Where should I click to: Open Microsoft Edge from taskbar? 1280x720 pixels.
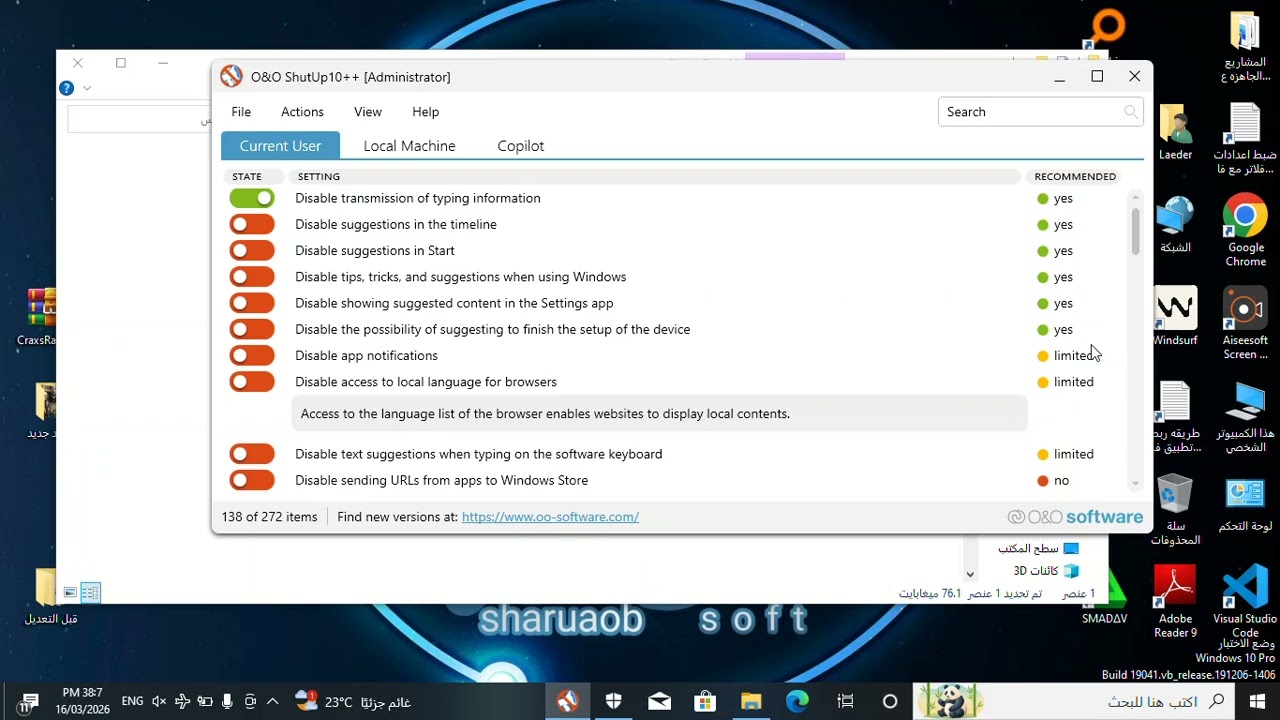coord(797,701)
